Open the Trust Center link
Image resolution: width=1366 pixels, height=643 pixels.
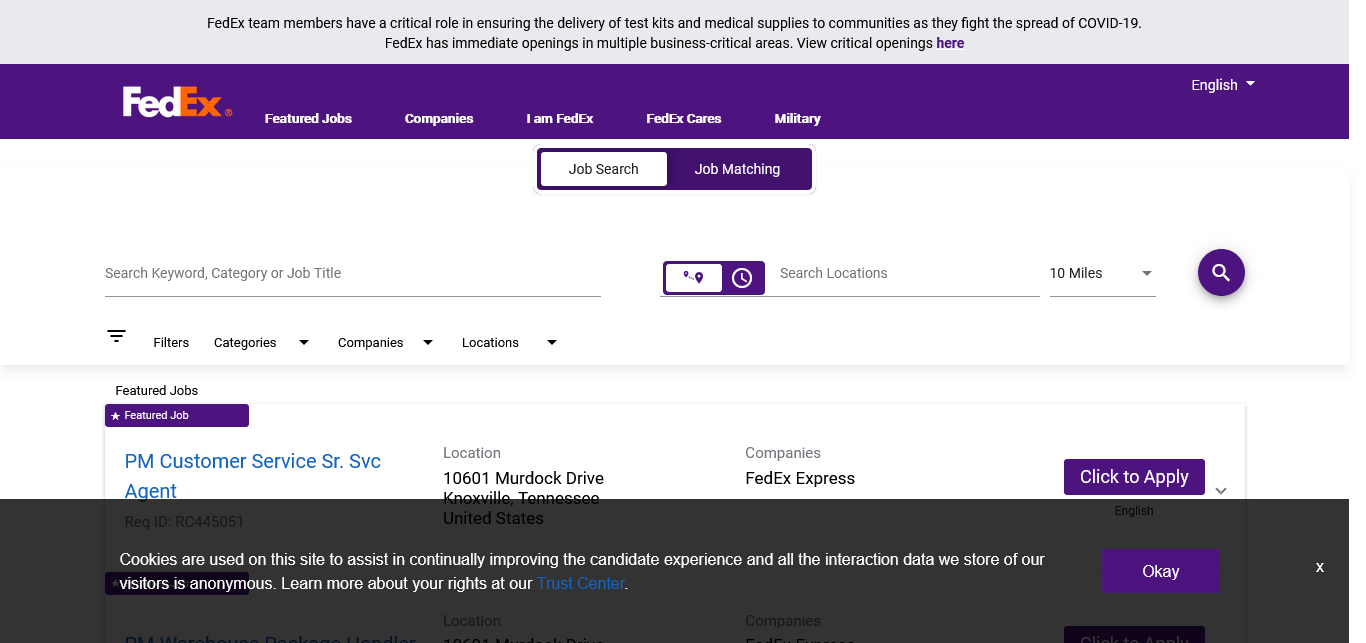(x=580, y=583)
